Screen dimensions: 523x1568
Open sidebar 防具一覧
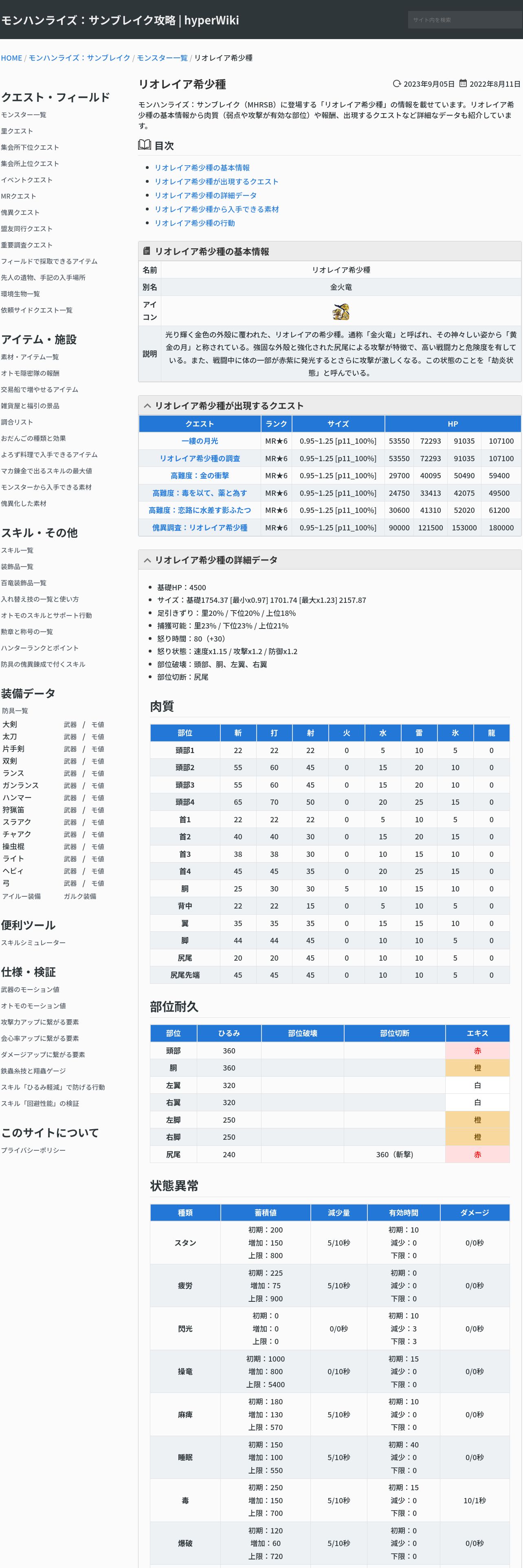click(15, 710)
